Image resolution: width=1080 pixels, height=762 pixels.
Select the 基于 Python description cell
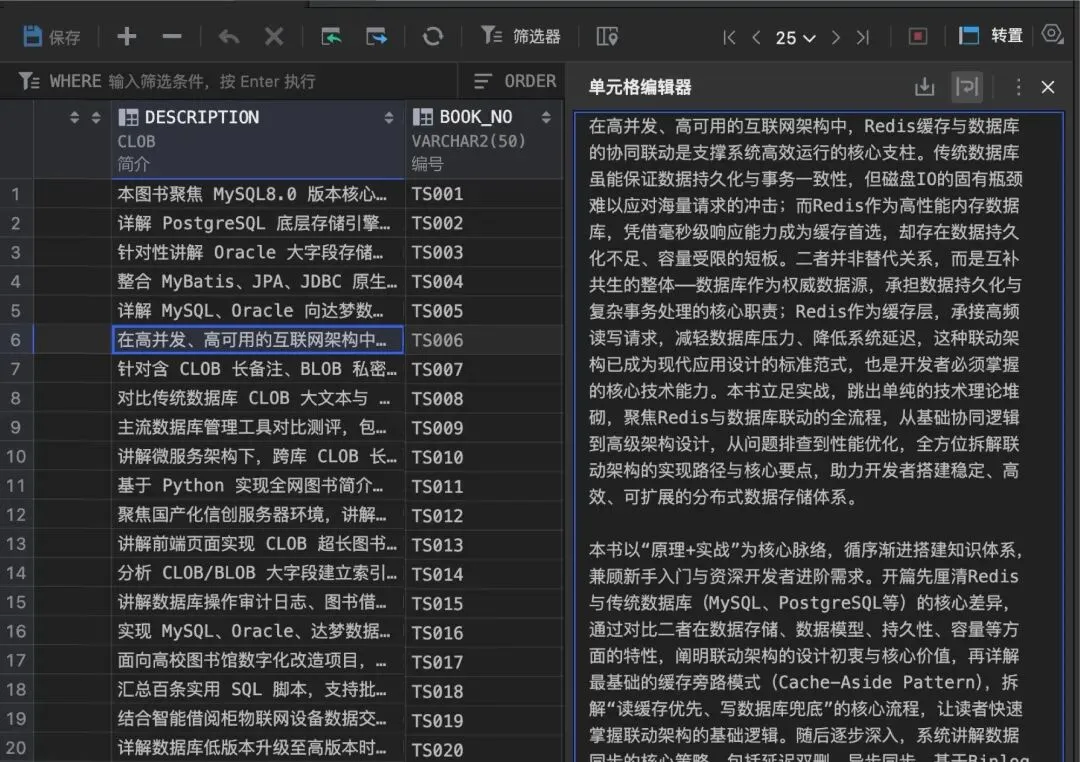[x=258, y=486]
